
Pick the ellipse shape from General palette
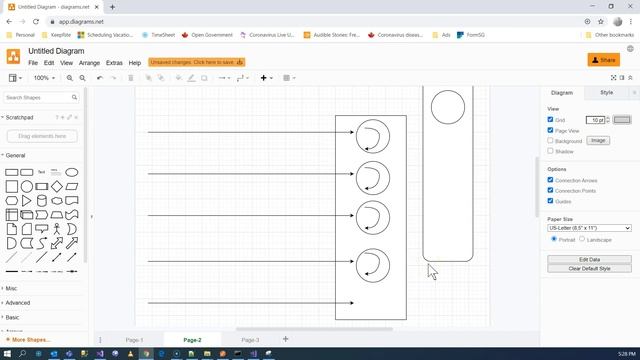72,172
